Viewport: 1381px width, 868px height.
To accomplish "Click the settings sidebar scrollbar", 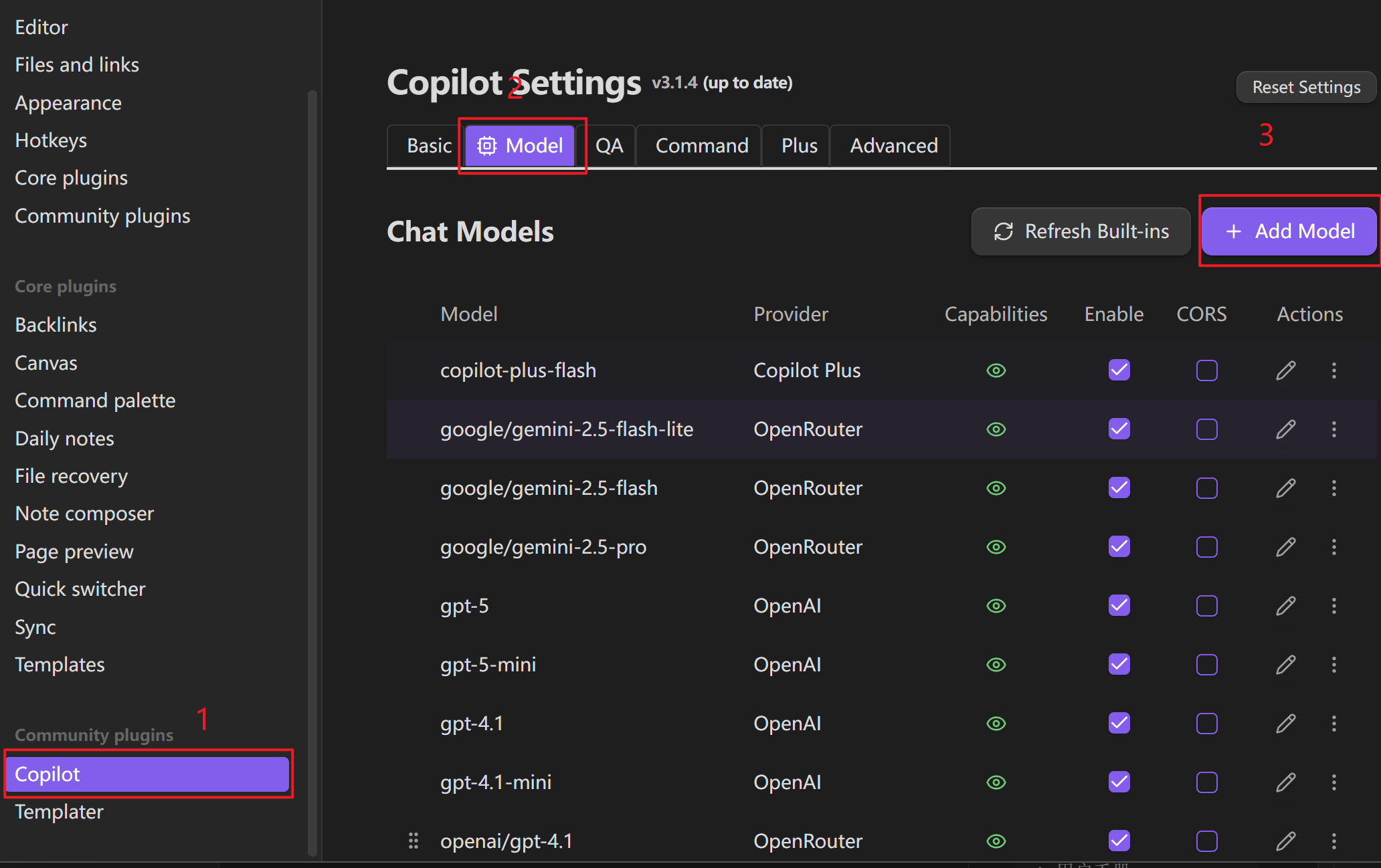I will (x=312, y=468).
